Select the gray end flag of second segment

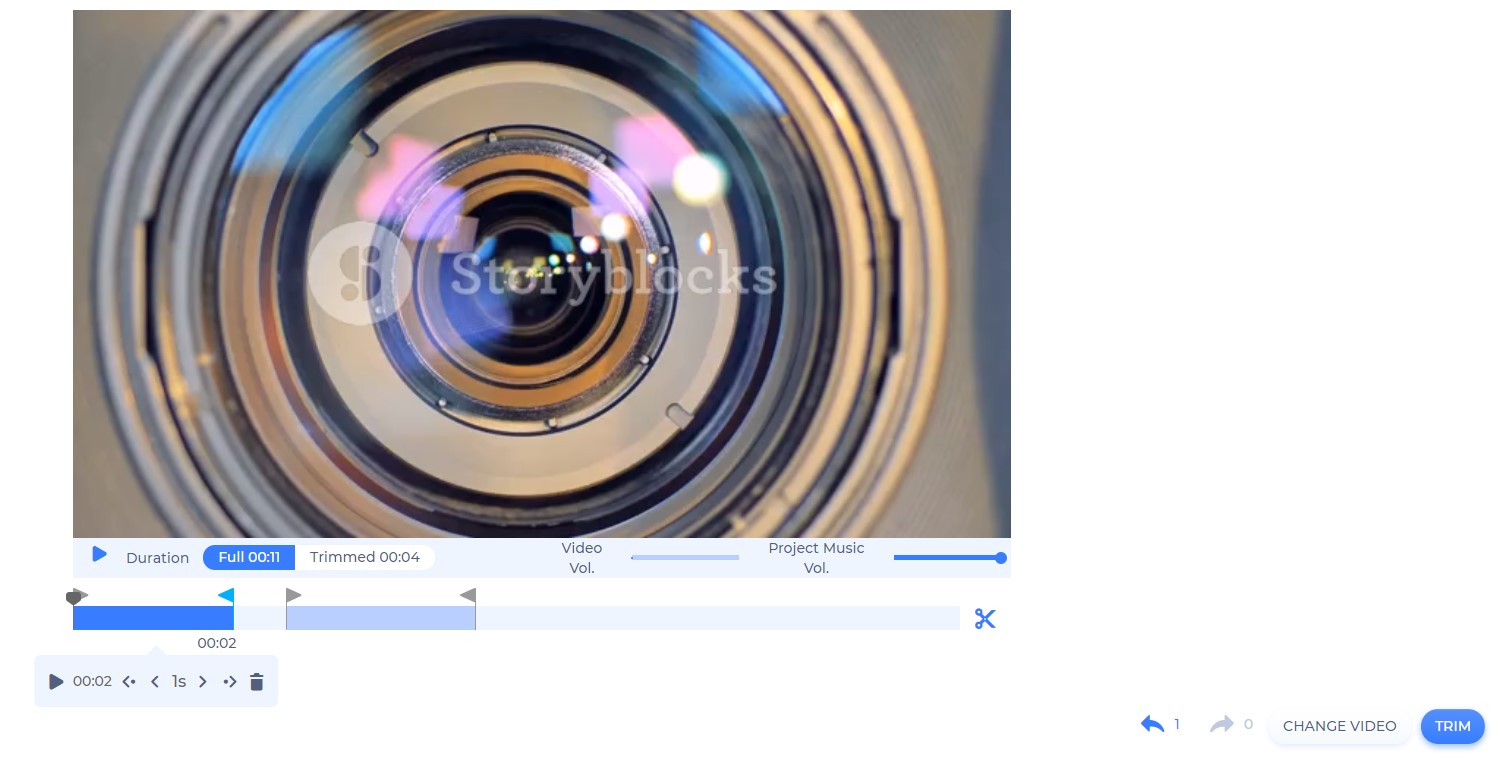coord(468,596)
